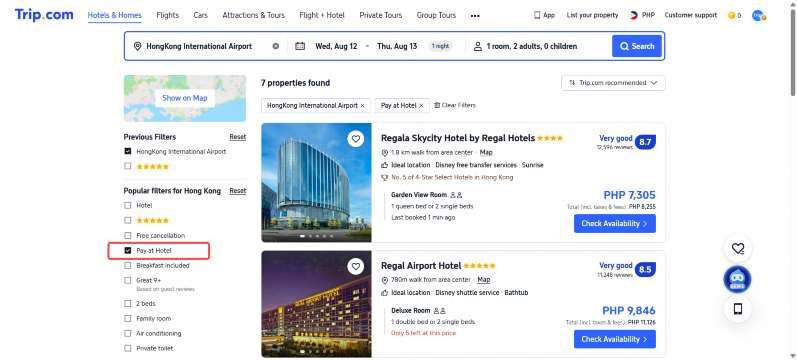The image size is (797, 360).
Task: Go to the Cars tab
Action: 200,15
